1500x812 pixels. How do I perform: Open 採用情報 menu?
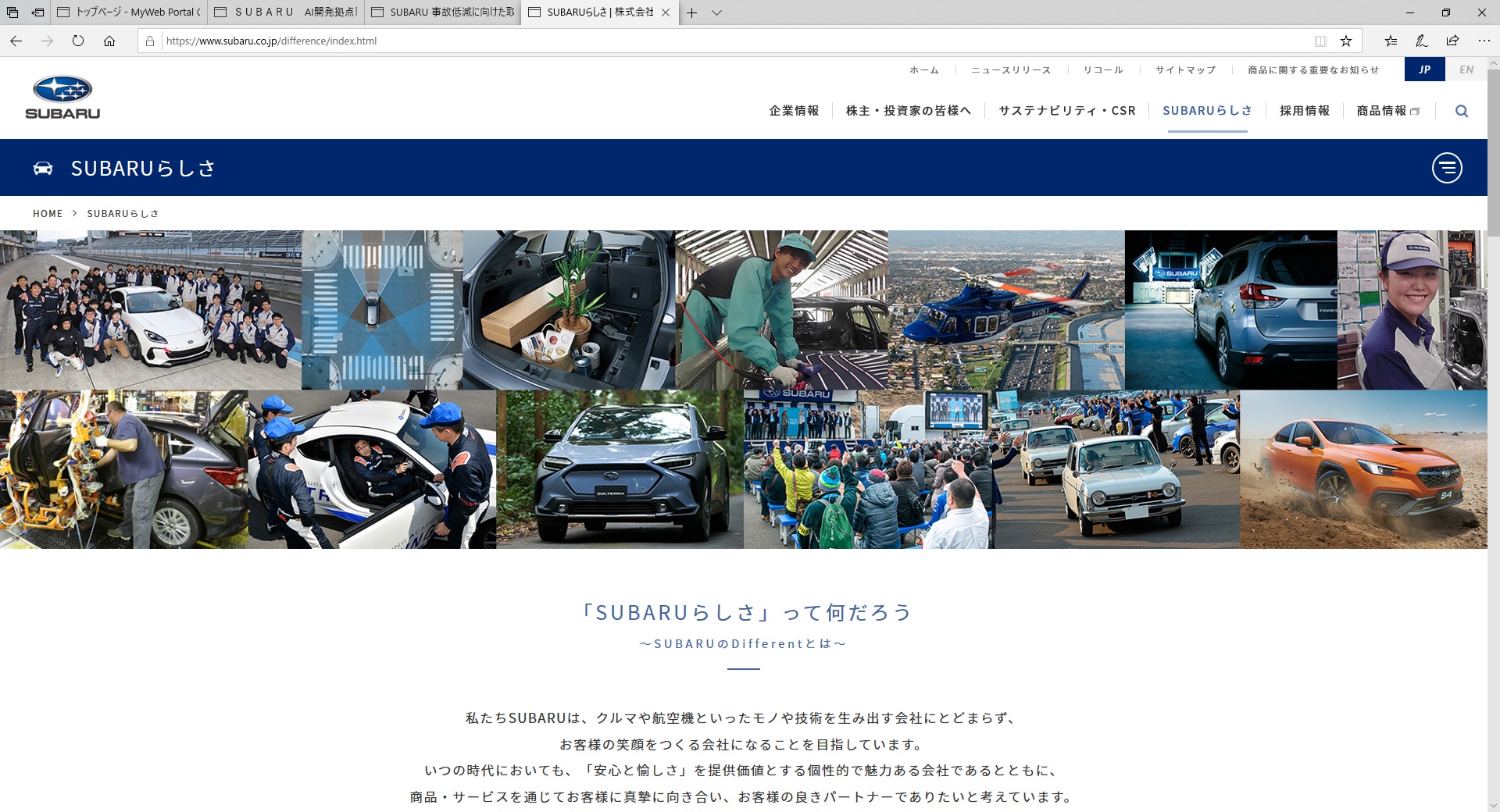(x=1305, y=111)
